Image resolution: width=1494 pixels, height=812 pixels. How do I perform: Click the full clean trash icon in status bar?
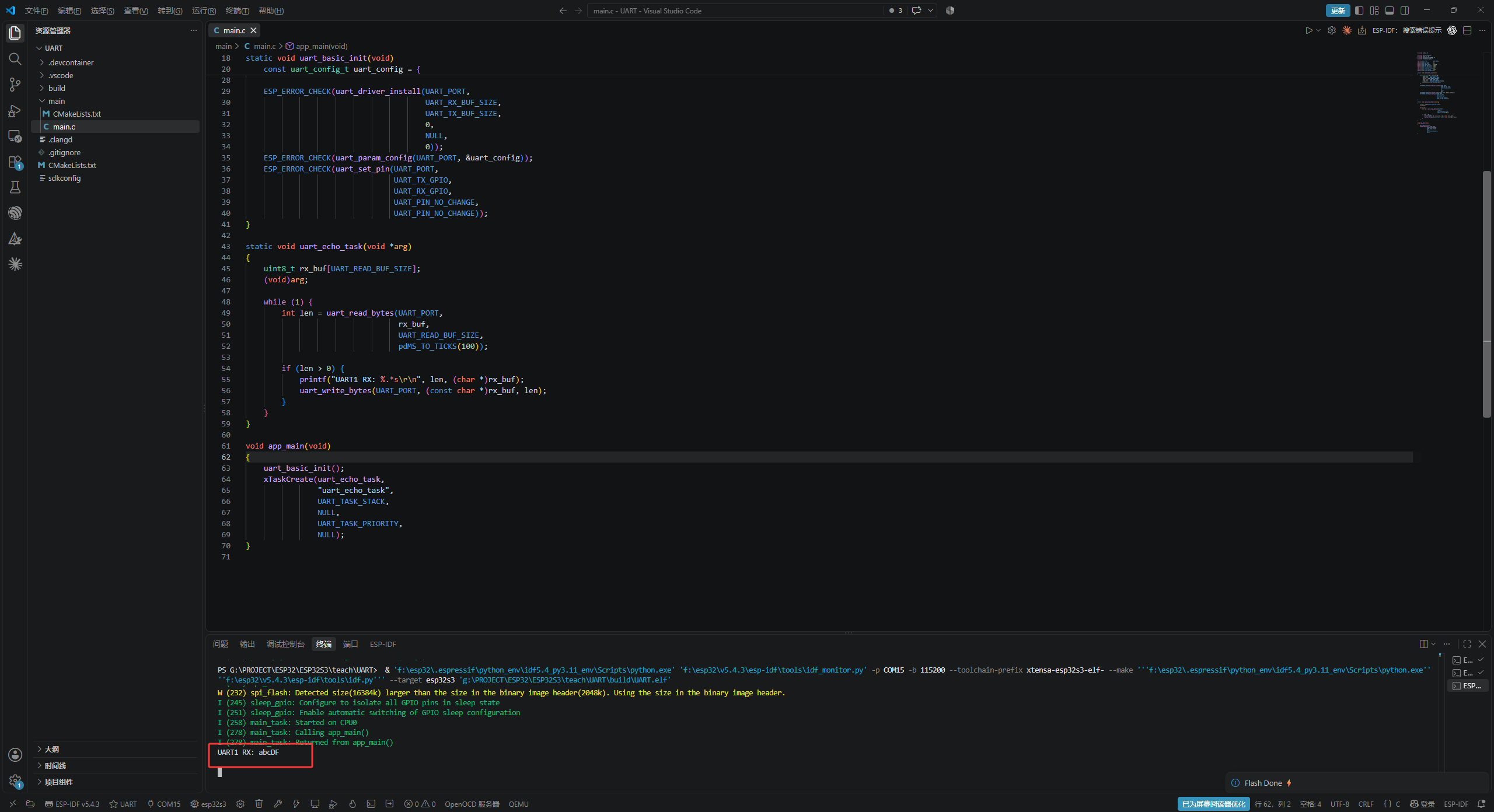(259, 804)
